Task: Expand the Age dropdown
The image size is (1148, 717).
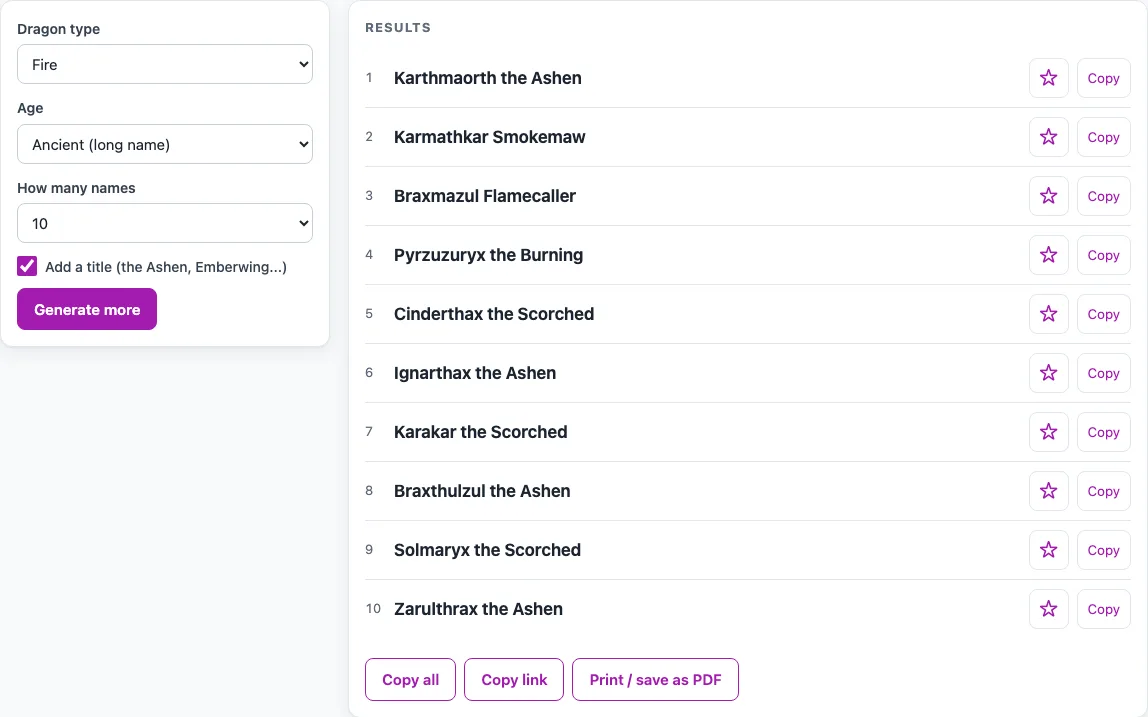Action: (x=165, y=144)
